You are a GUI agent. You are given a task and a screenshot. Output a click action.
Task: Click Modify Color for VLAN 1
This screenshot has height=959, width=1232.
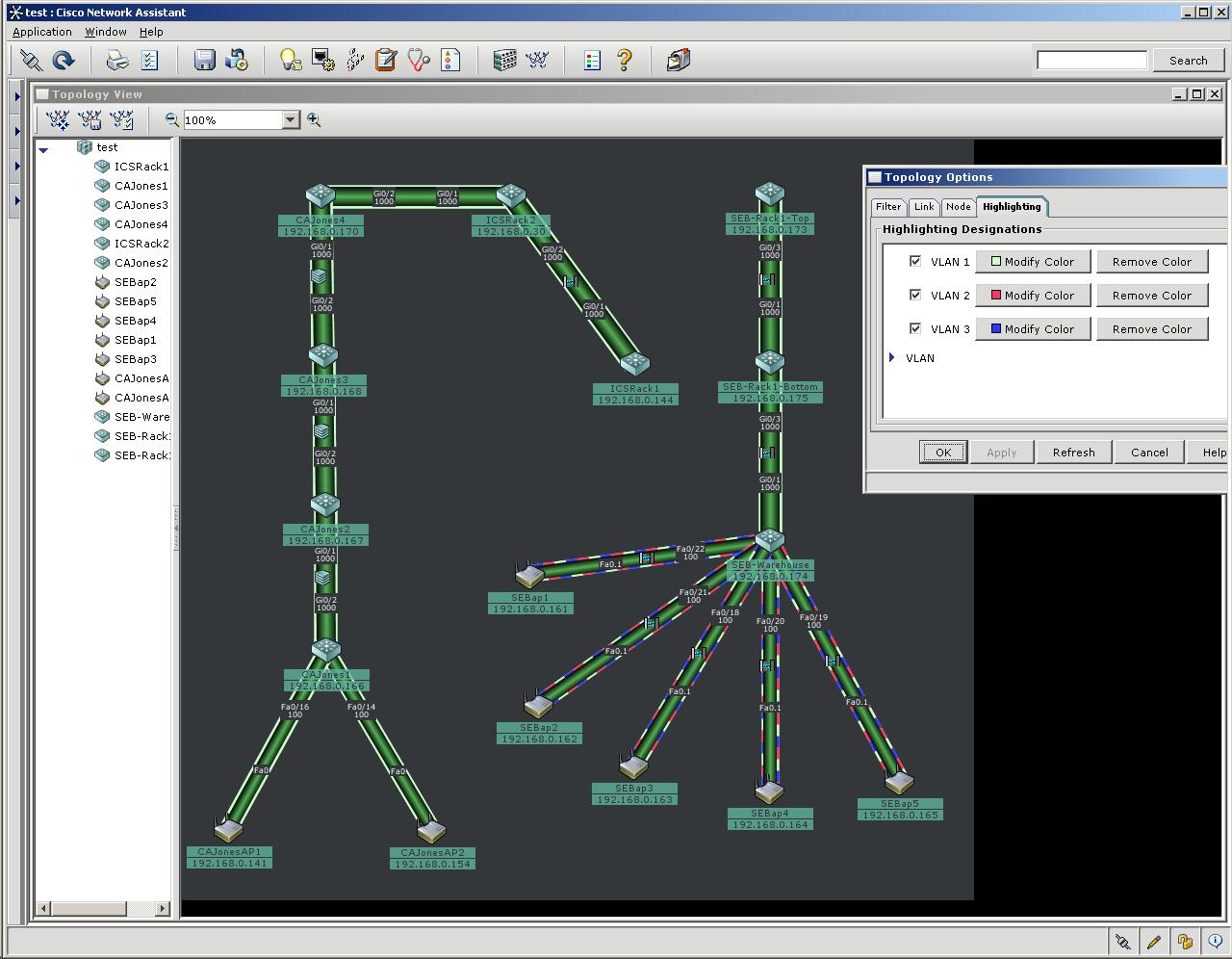(1033, 262)
